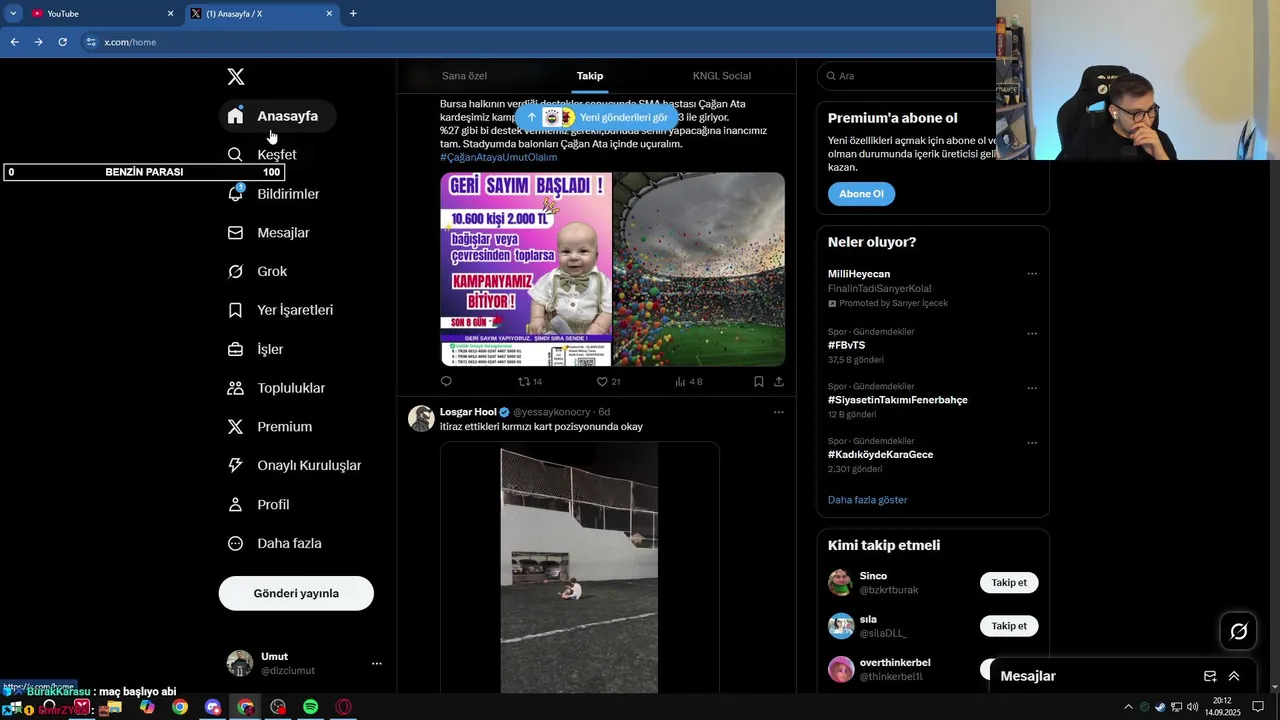The width and height of the screenshot is (1280, 720).
Task: Switch to the Takip tab
Action: (x=590, y=76)
